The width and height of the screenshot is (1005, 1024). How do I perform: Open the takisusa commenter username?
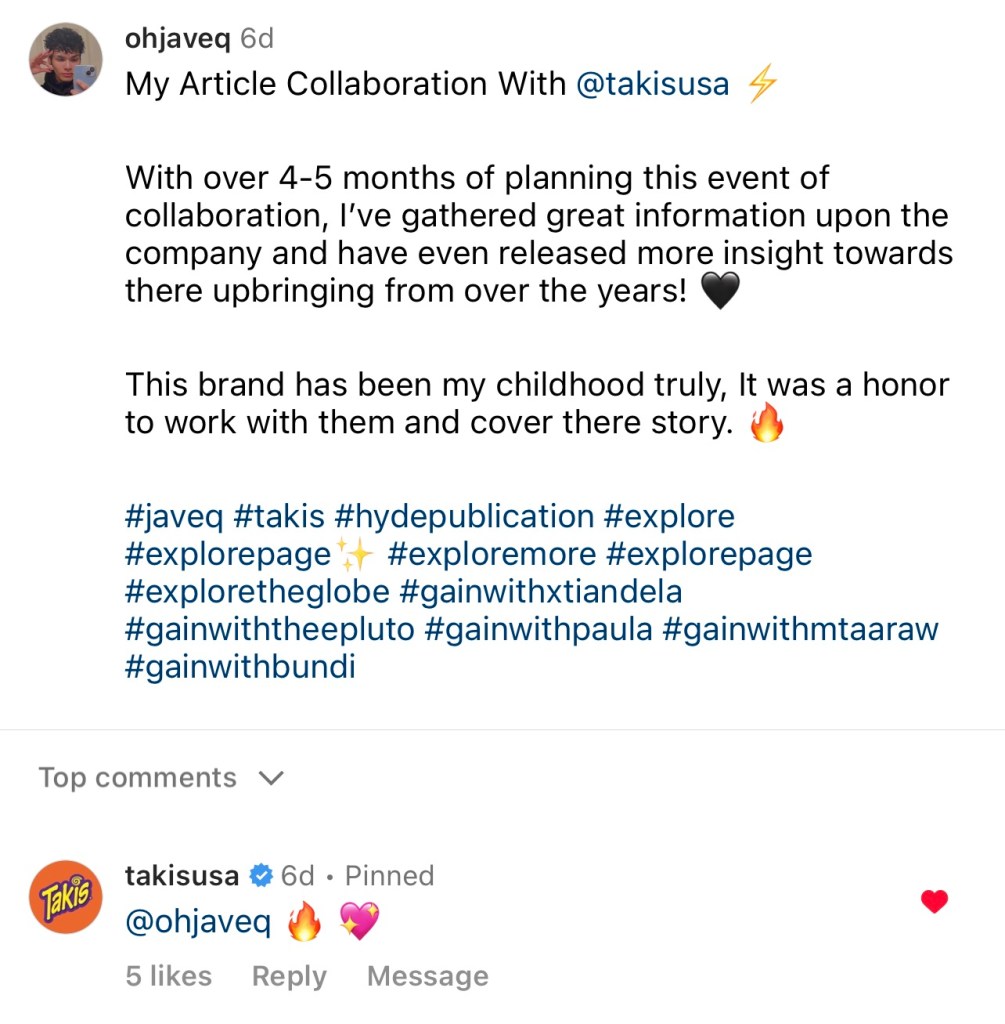click(x=182, y=876)
